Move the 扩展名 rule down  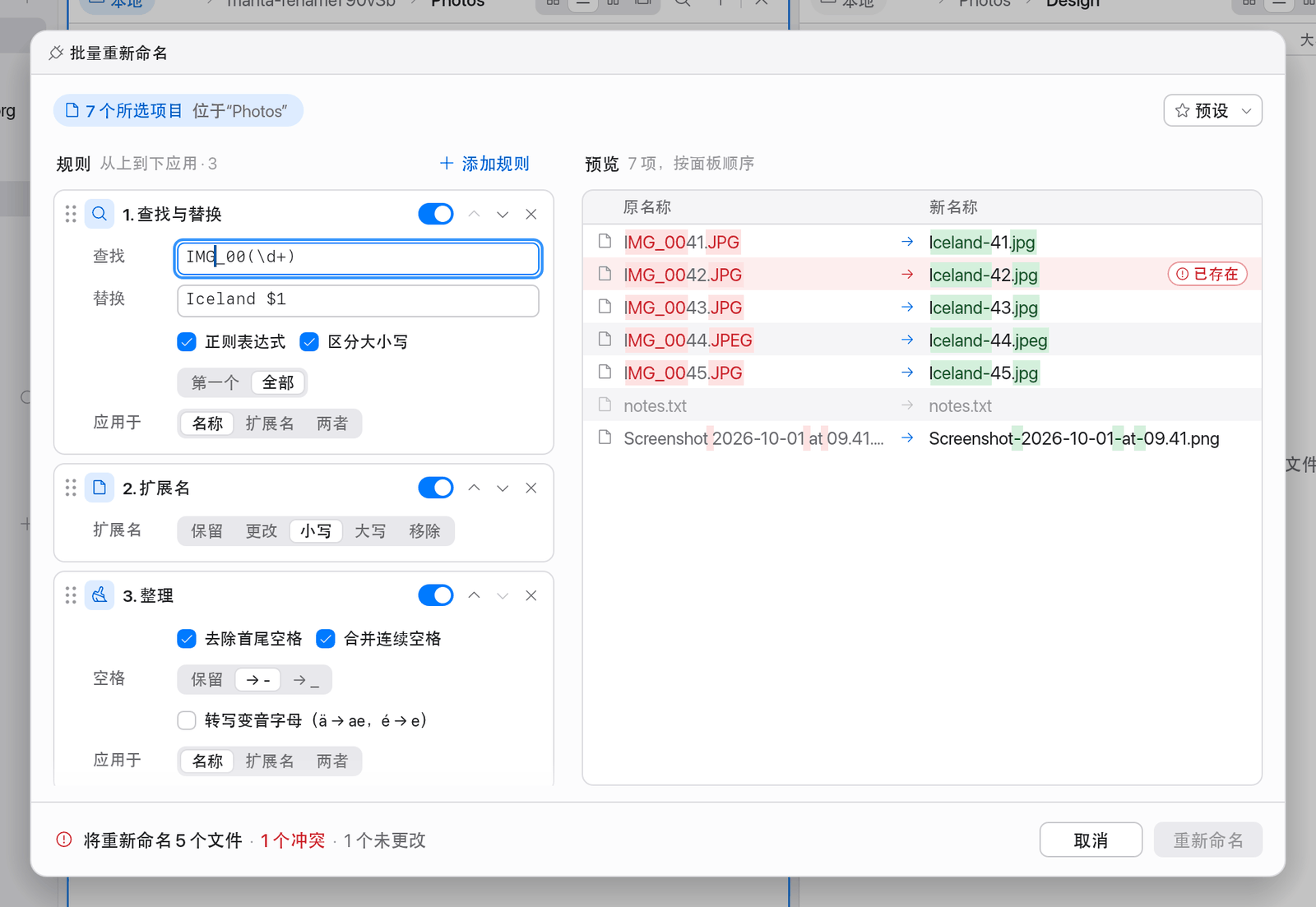click(x=503, y=488)
